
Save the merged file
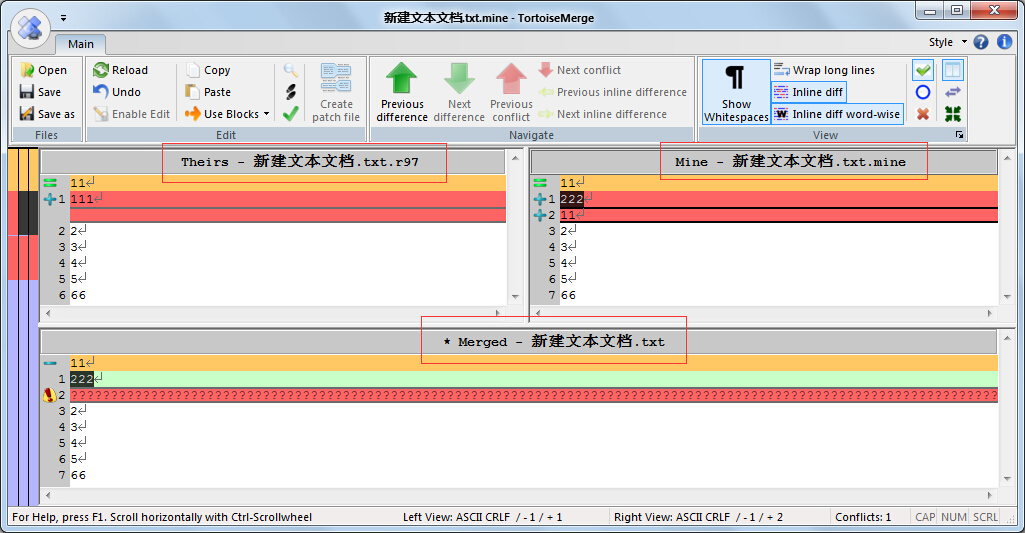(41, 92)
